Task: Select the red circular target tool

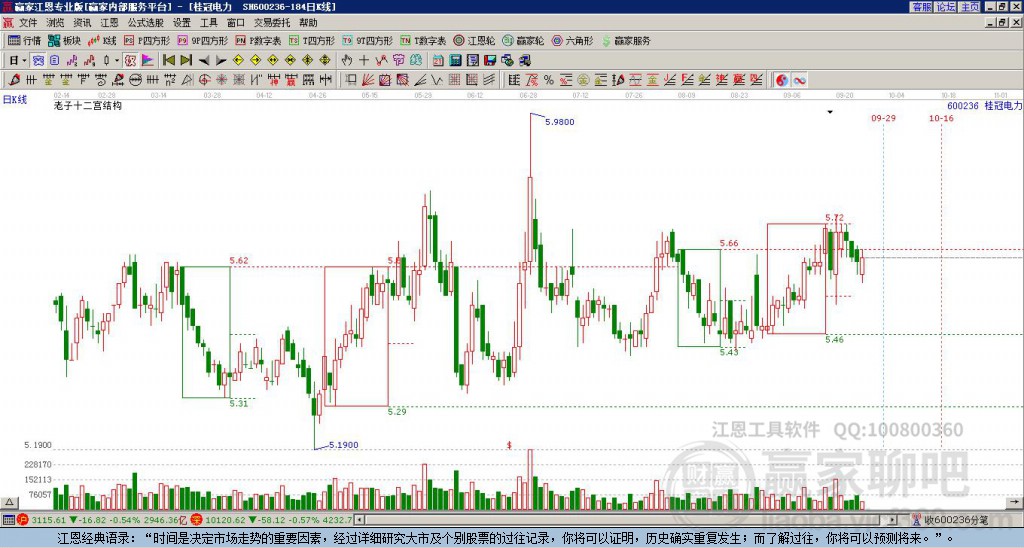Action: point(204,80)
